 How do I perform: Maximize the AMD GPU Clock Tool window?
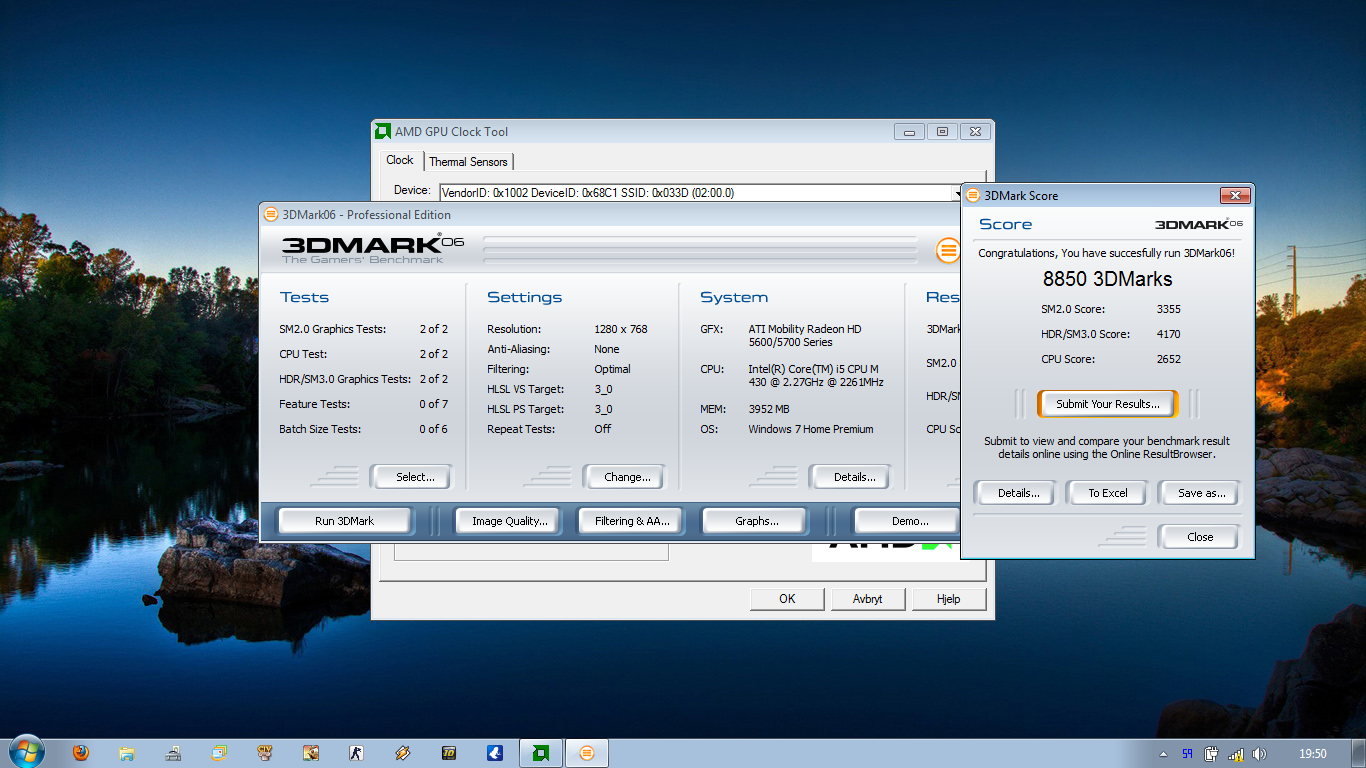click(942, 131)
